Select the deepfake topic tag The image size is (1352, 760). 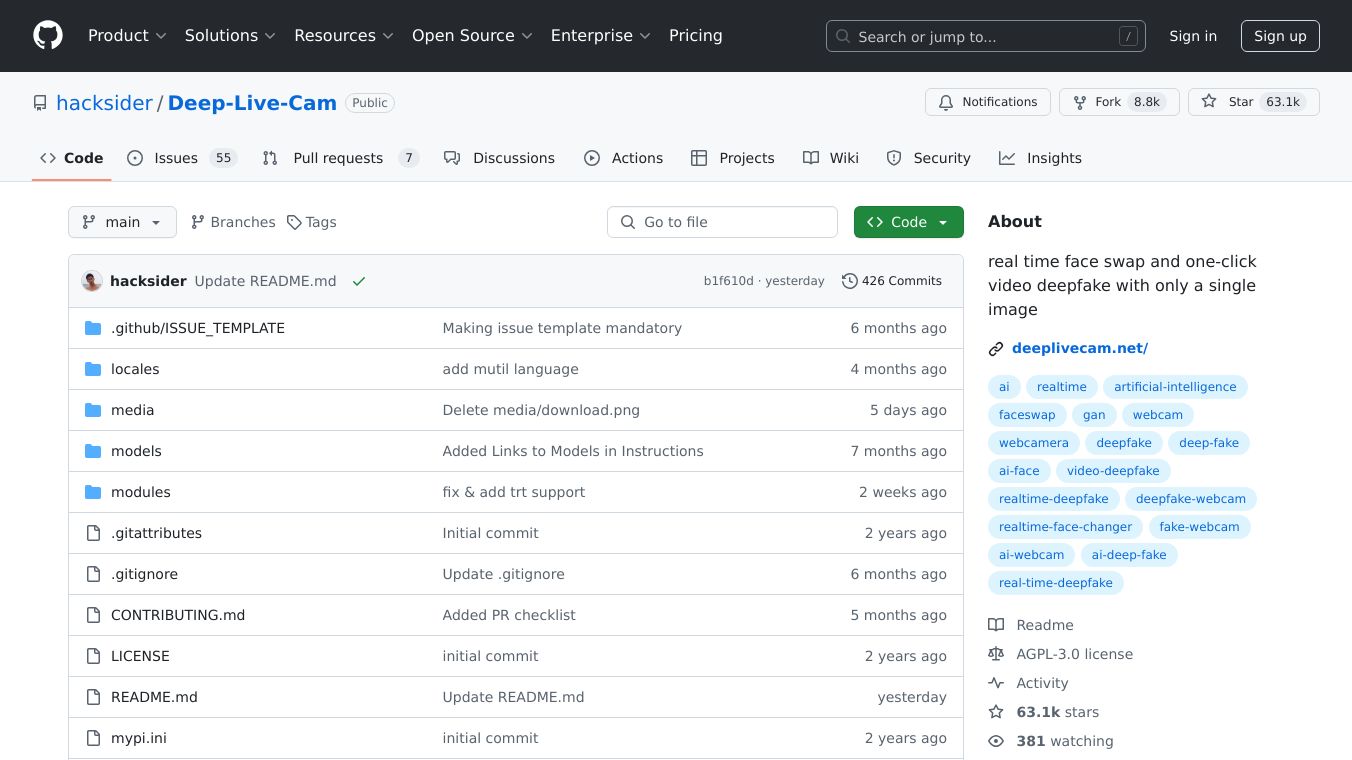click(x=1123, y=443)
